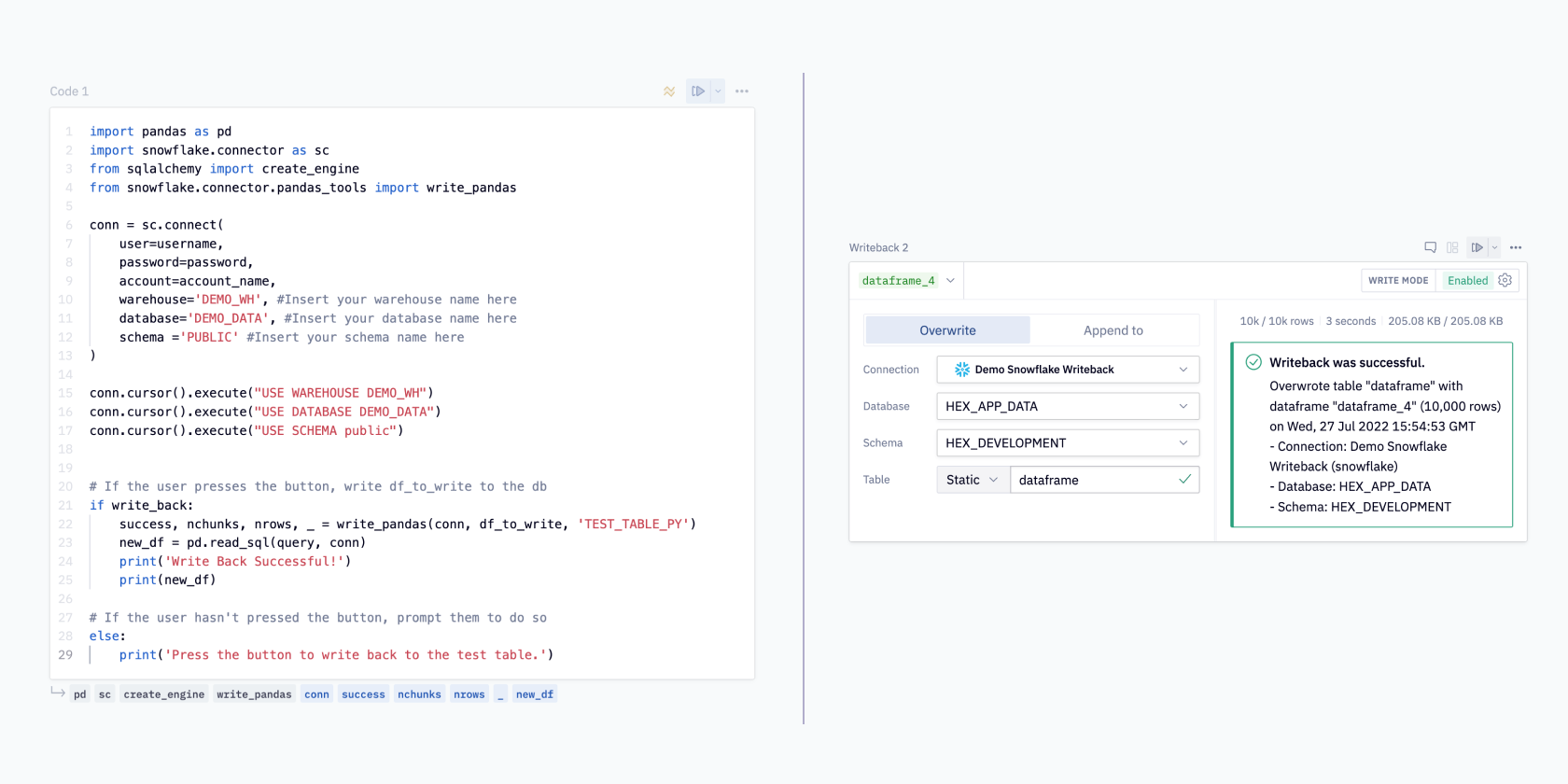Viewport: 1568px width, 784px height.
Task: Click '3 seconds' run time text
Action: coord(1351,321)
